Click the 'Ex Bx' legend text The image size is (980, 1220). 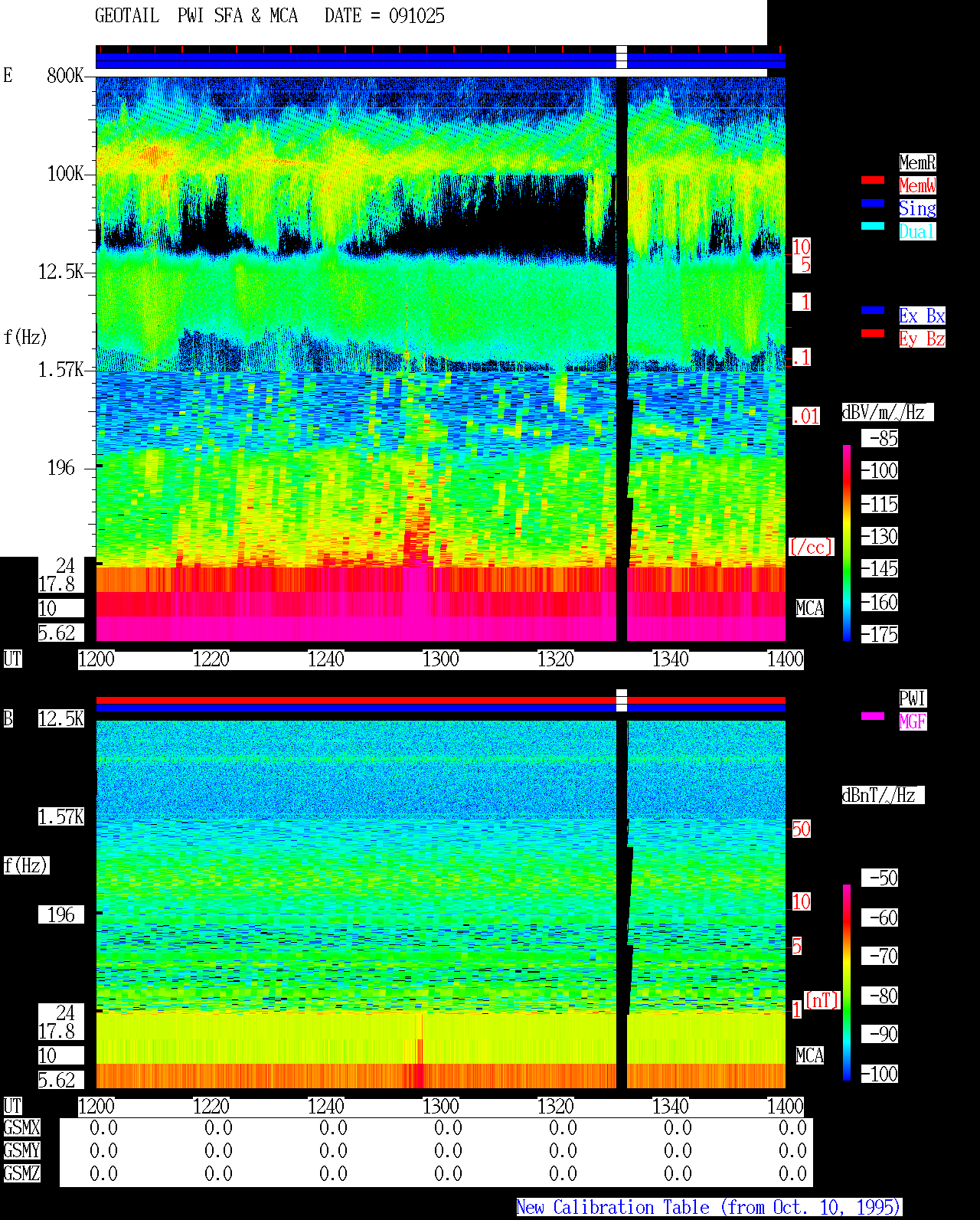click(922, 316)
